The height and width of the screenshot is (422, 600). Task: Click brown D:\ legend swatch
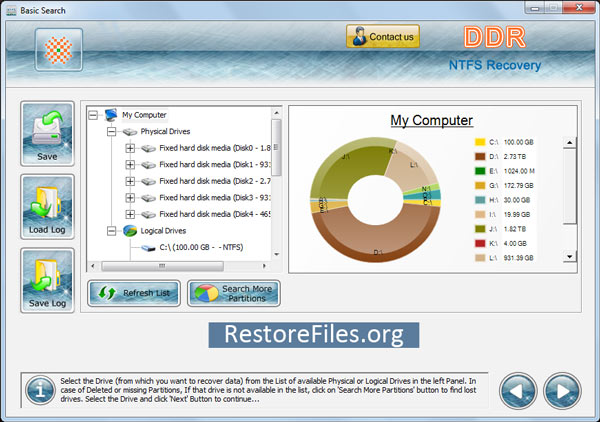click(480, 156)
